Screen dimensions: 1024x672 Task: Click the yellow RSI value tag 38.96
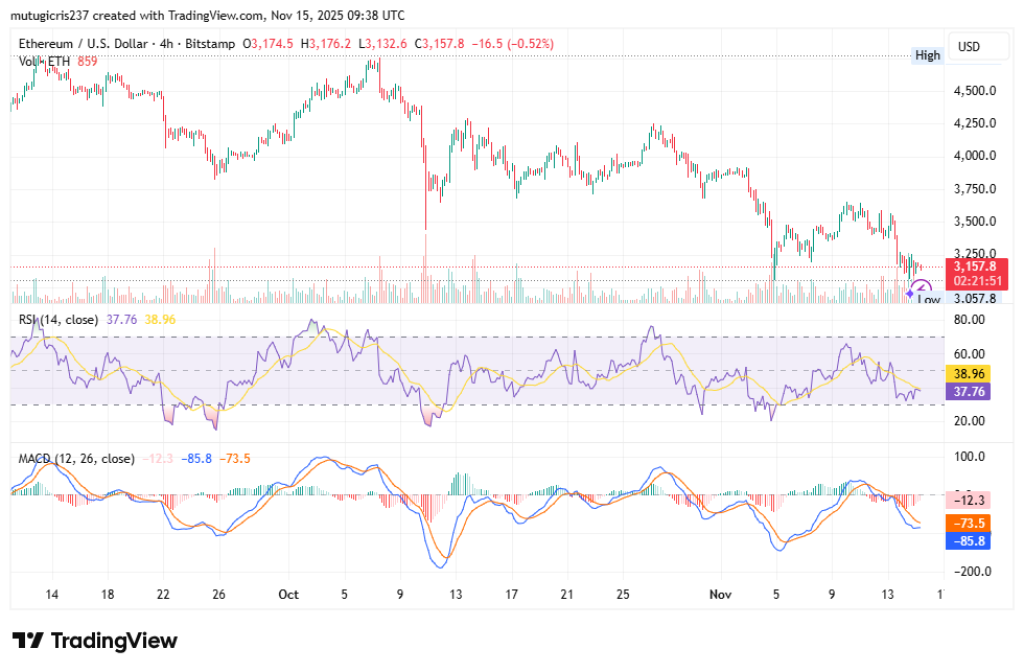pos(968,372)
